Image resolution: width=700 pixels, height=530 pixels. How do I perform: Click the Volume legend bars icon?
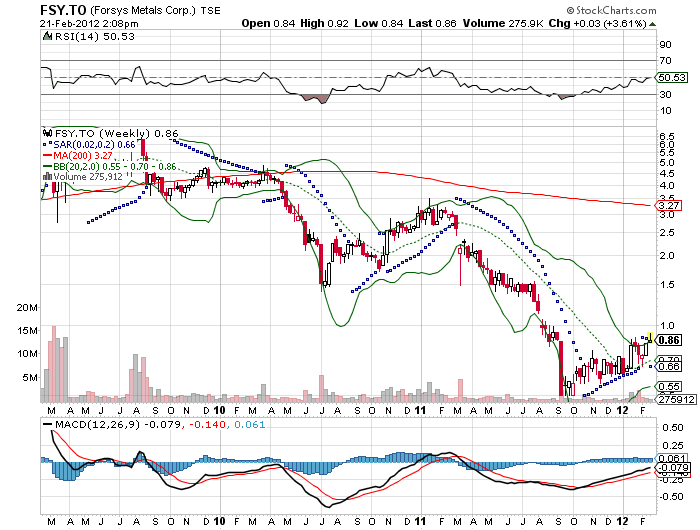tap(47, 177)
